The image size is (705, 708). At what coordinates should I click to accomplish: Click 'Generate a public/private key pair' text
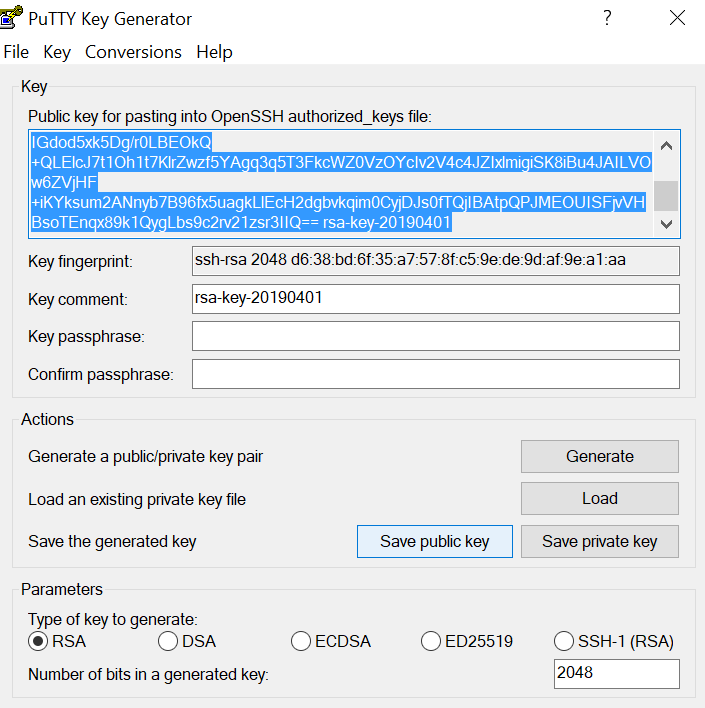tap(145, 456)
